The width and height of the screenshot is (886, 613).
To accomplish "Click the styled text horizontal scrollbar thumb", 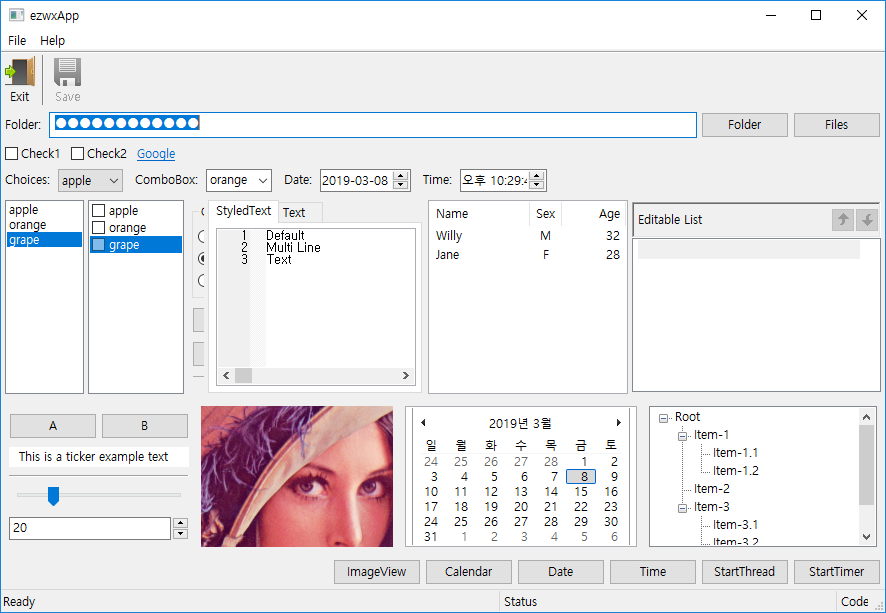I will 244,375.
